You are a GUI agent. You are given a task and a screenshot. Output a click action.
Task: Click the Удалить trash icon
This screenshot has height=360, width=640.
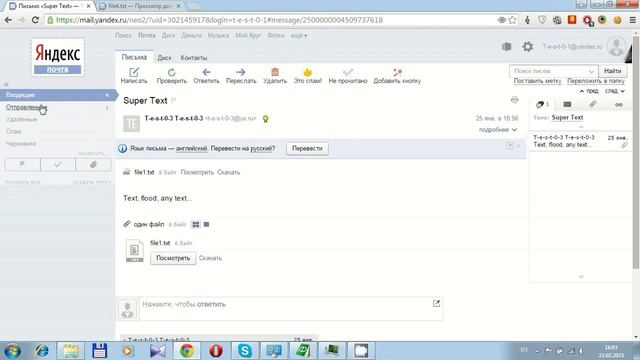[275, 72]
